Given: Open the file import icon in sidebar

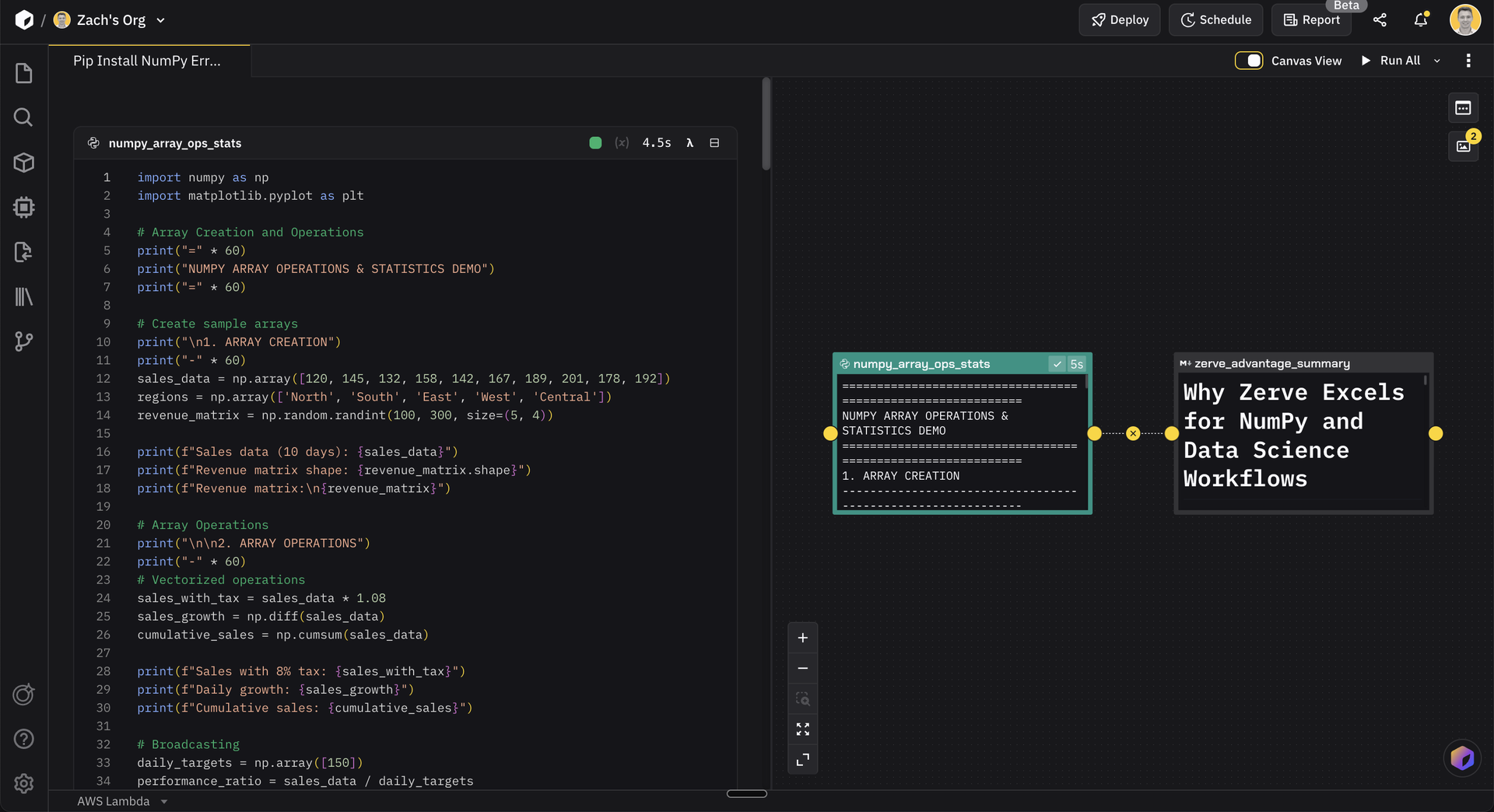Looking at the screenshot, I should (x=24, y=252).
